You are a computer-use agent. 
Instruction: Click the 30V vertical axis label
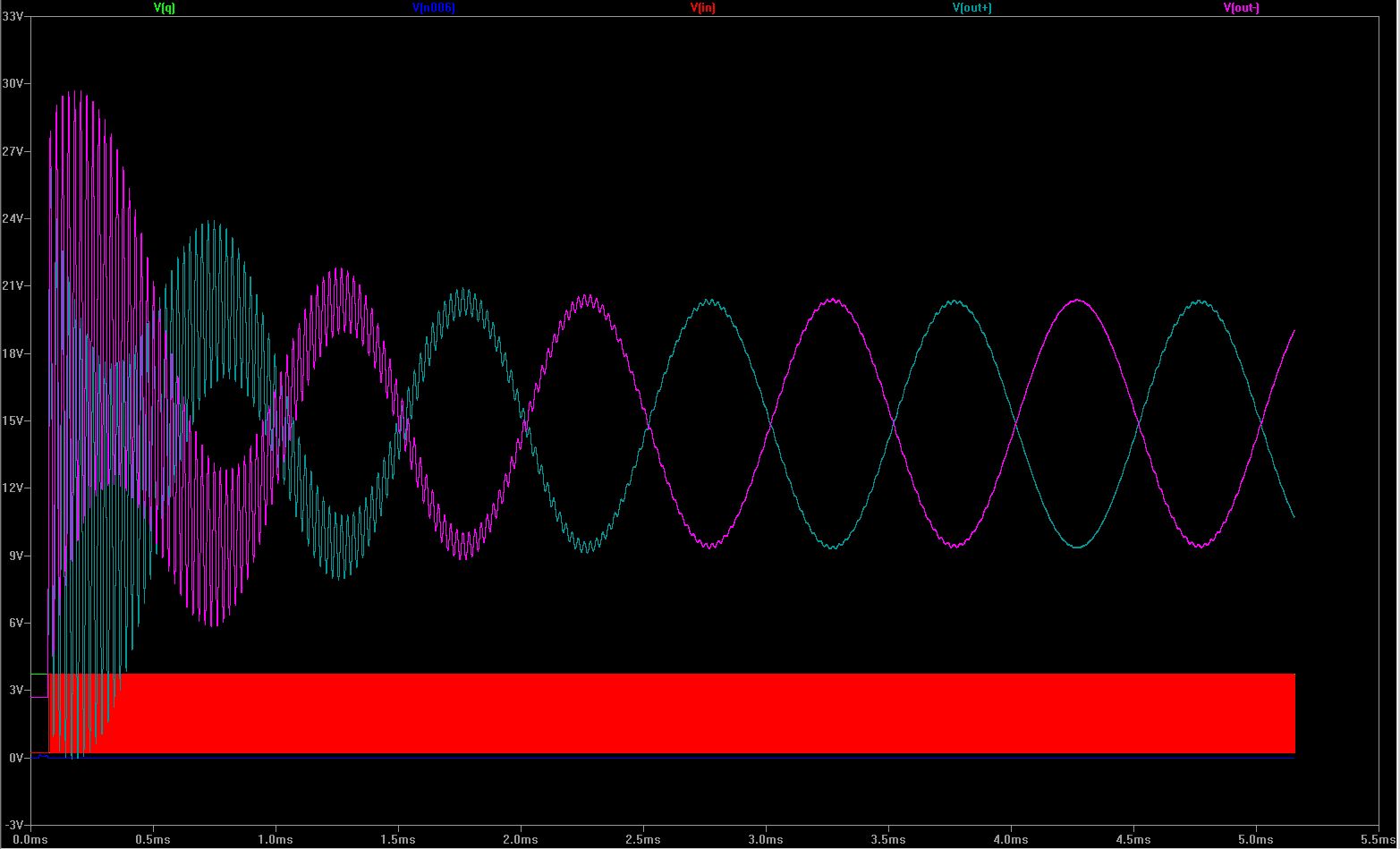(x=13, y=83)
